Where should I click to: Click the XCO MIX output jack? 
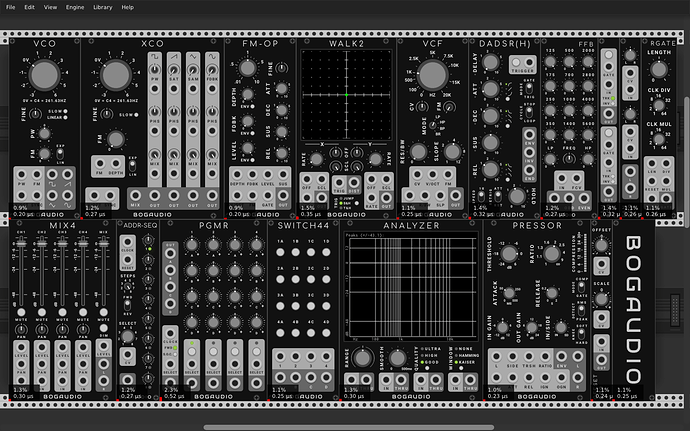[x=136, y=195]
